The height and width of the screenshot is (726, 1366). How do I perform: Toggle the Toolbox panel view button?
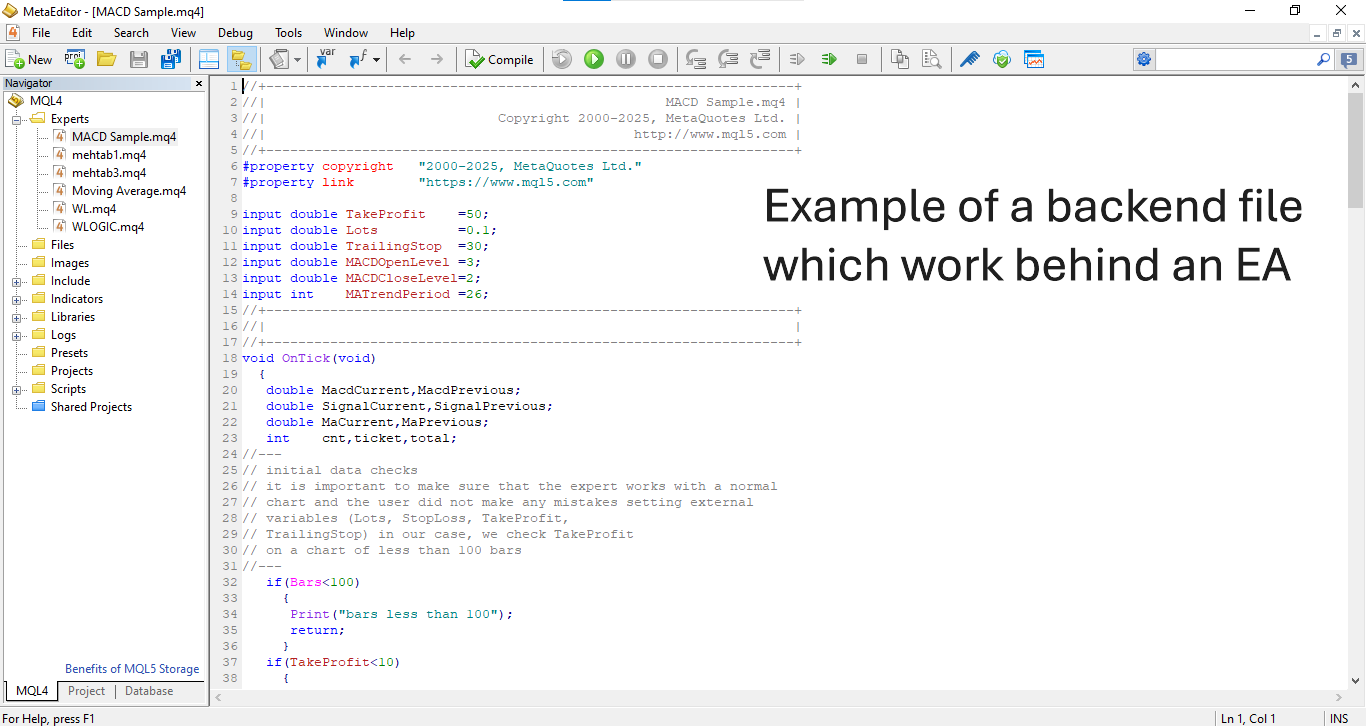[209, 59]
